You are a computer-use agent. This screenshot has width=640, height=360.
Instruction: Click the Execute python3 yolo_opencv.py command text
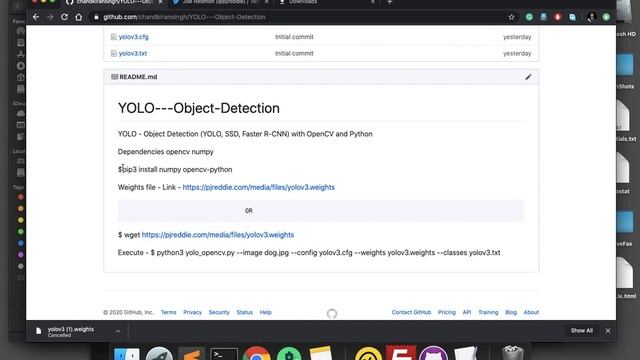pyautogui.click(x=309, y=253)
